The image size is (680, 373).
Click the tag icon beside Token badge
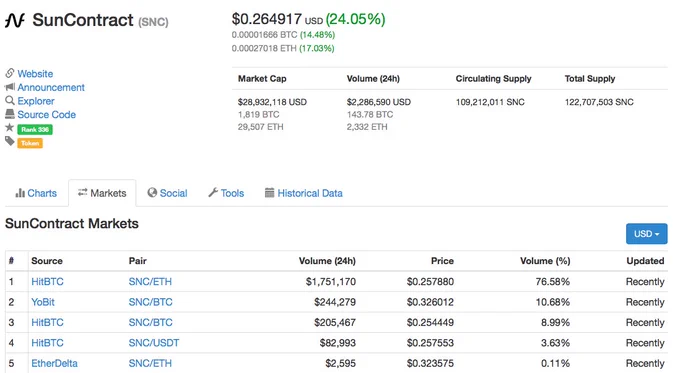[10, 141]
